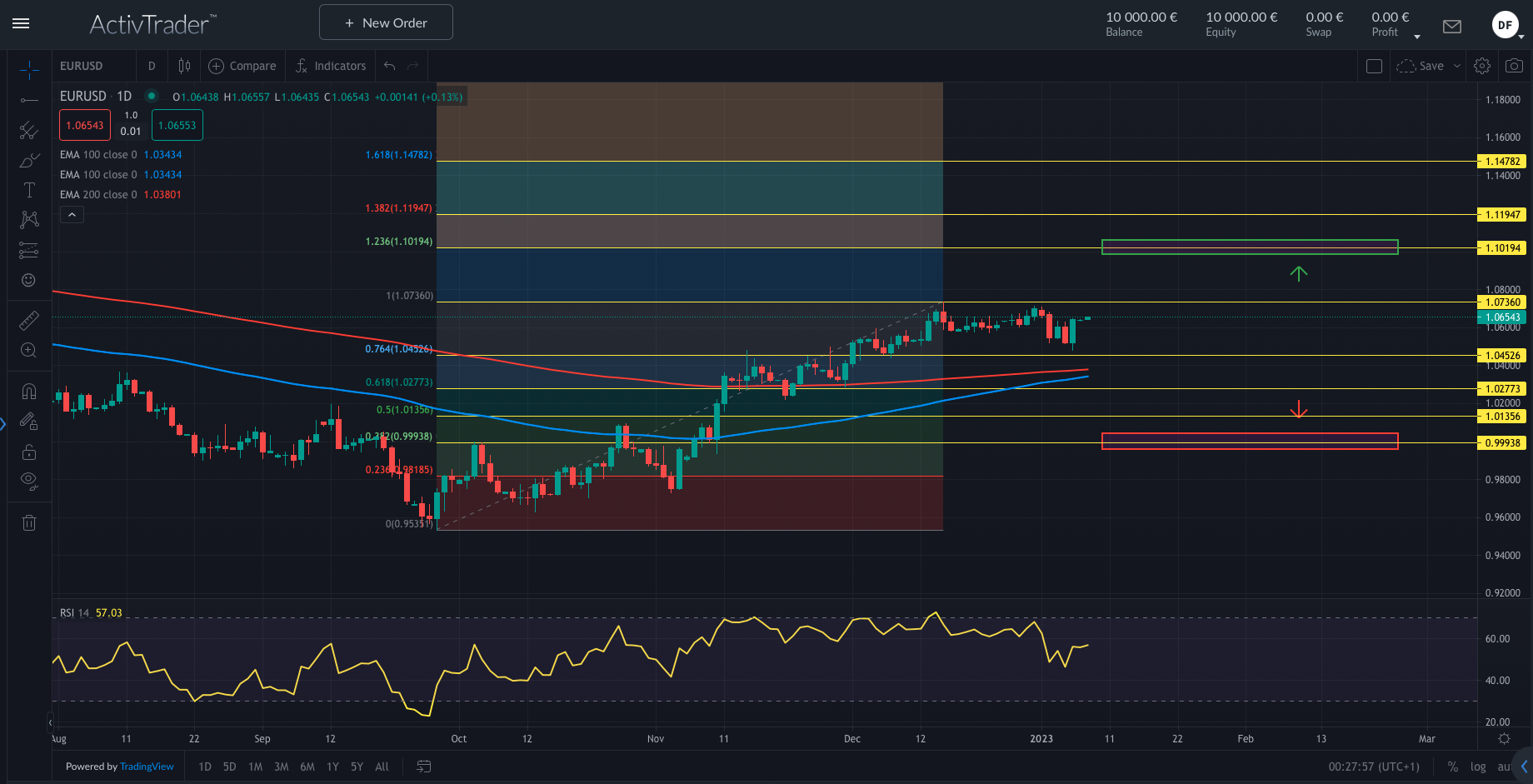This screenshot has width=1533, height=784.
Task: Select the text annotation tool
Action: coord(29,189)
